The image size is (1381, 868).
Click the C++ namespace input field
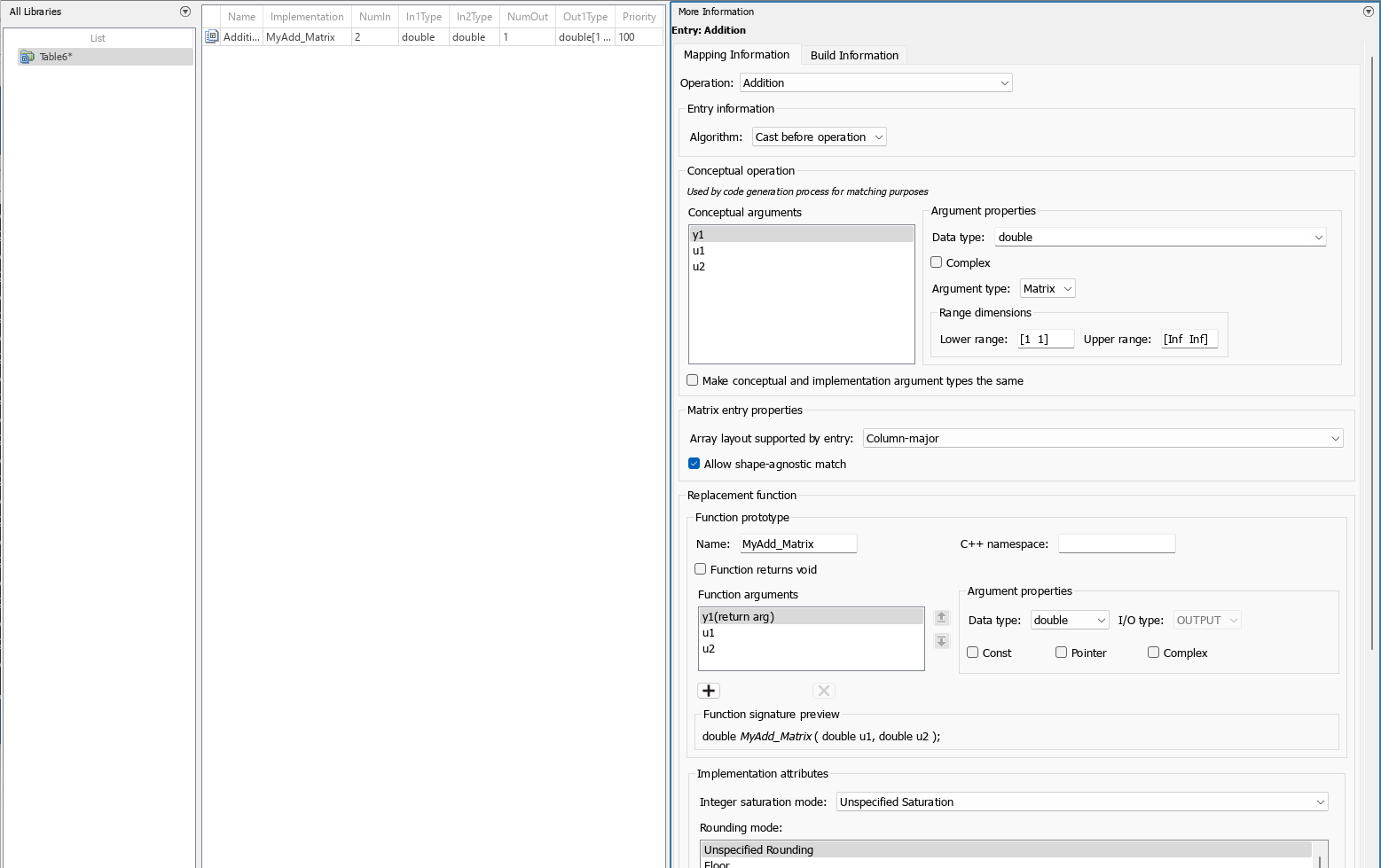1117,543
